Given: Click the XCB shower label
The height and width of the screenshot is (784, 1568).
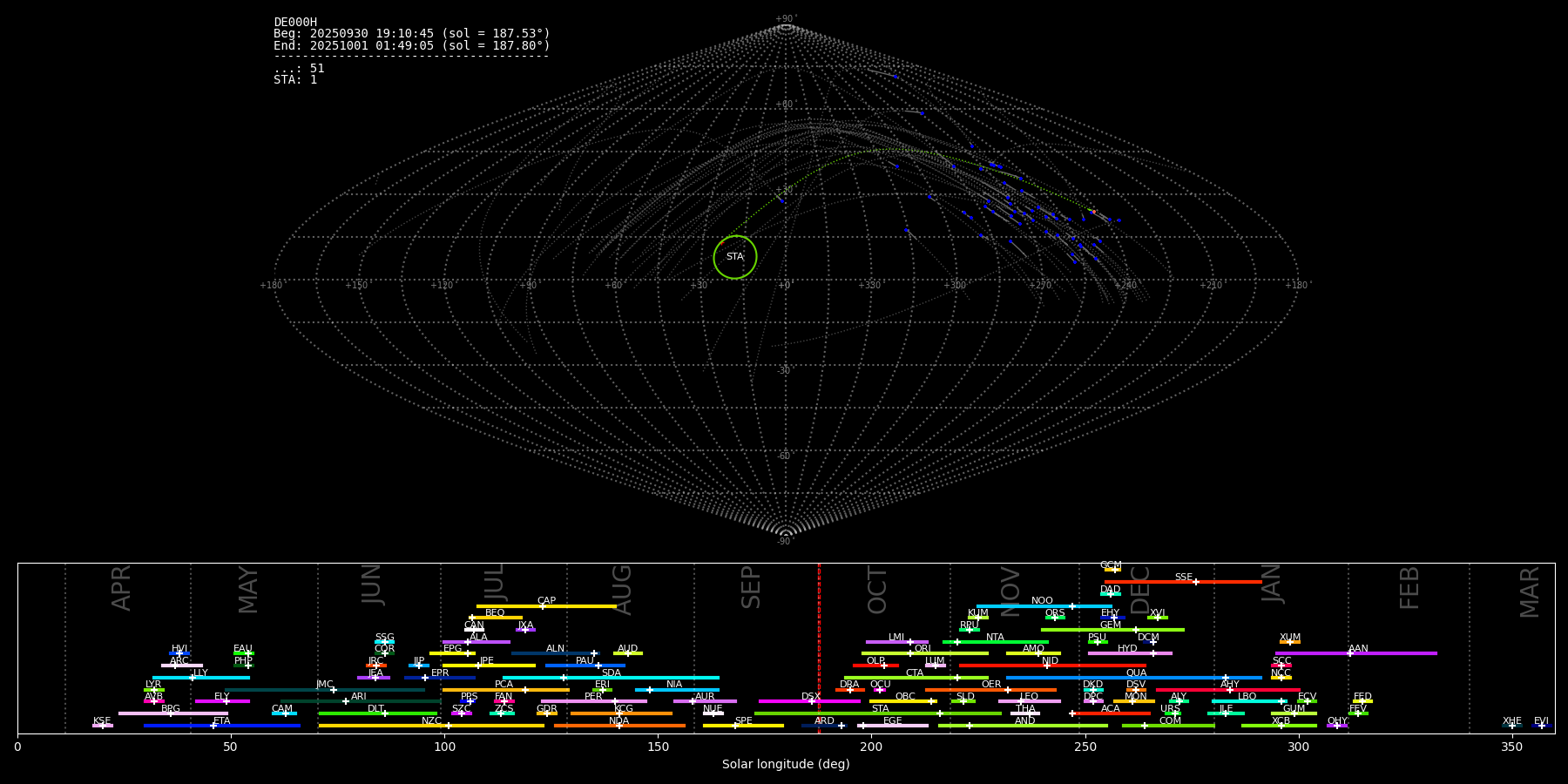Looking at the screenshot, I should click(x=1281, y=721).
